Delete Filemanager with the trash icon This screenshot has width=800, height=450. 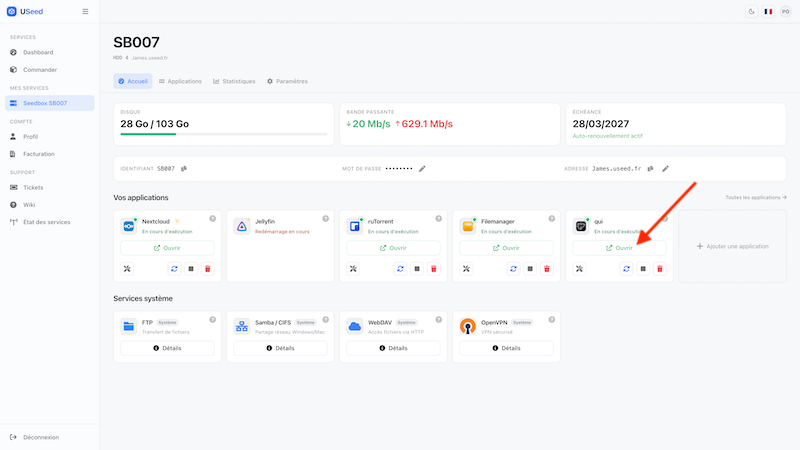(547, 269)
